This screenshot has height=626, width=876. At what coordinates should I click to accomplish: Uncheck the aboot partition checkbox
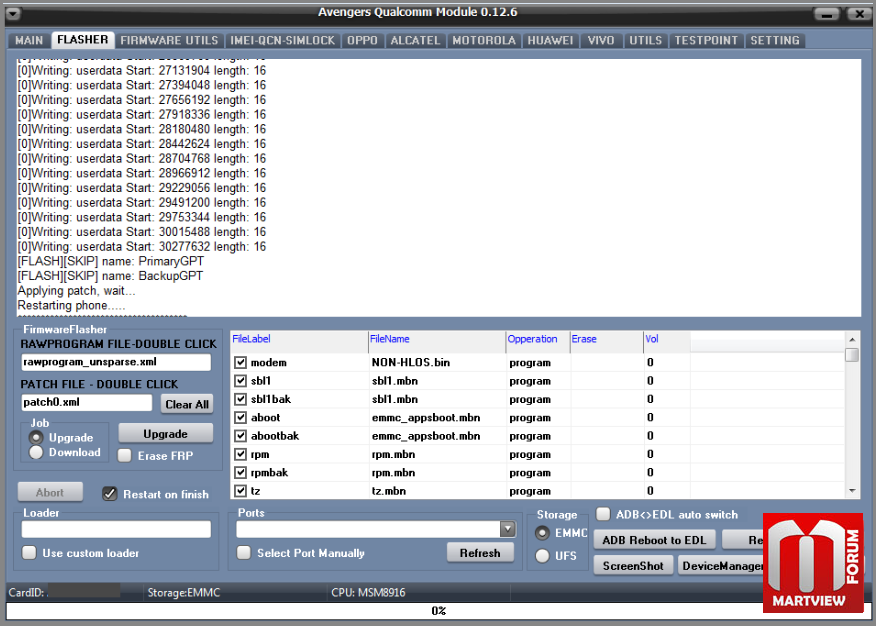[241, 418]
